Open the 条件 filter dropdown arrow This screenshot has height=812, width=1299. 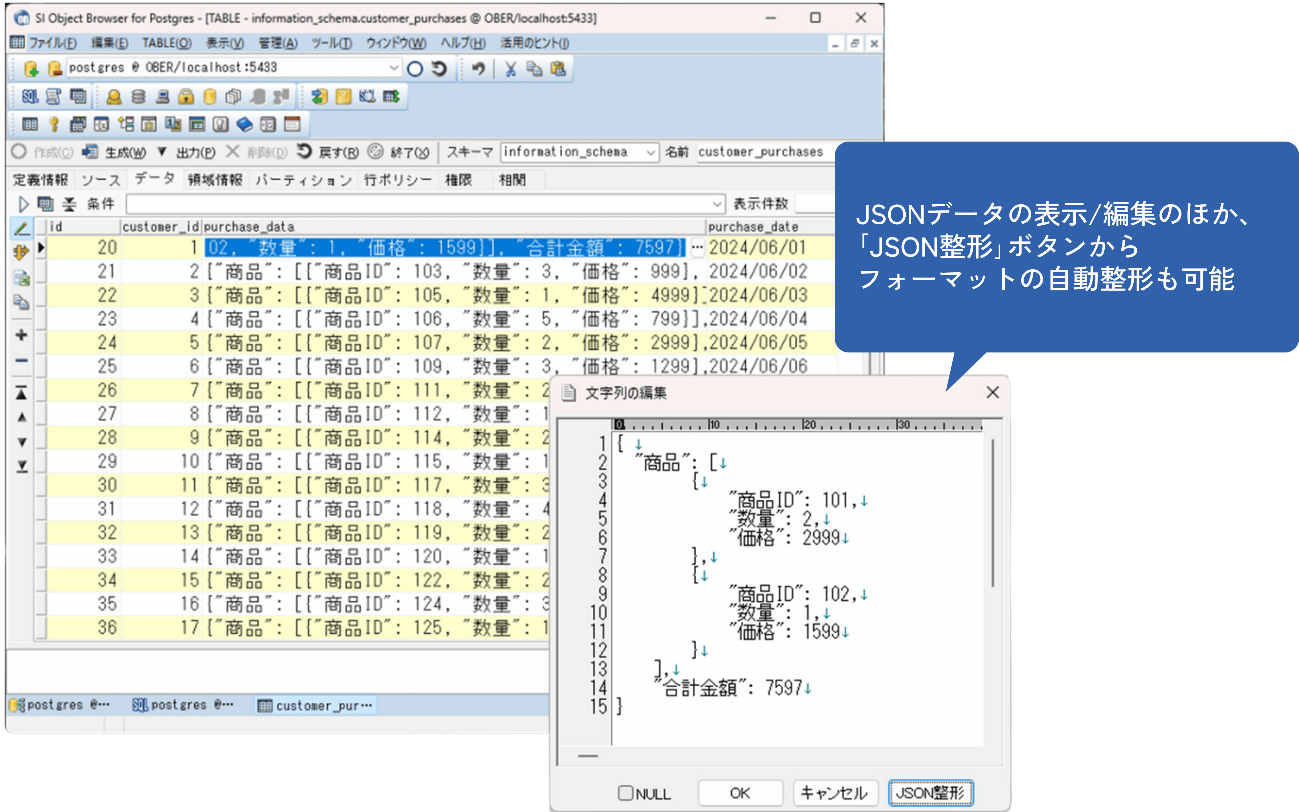(716, 204)
